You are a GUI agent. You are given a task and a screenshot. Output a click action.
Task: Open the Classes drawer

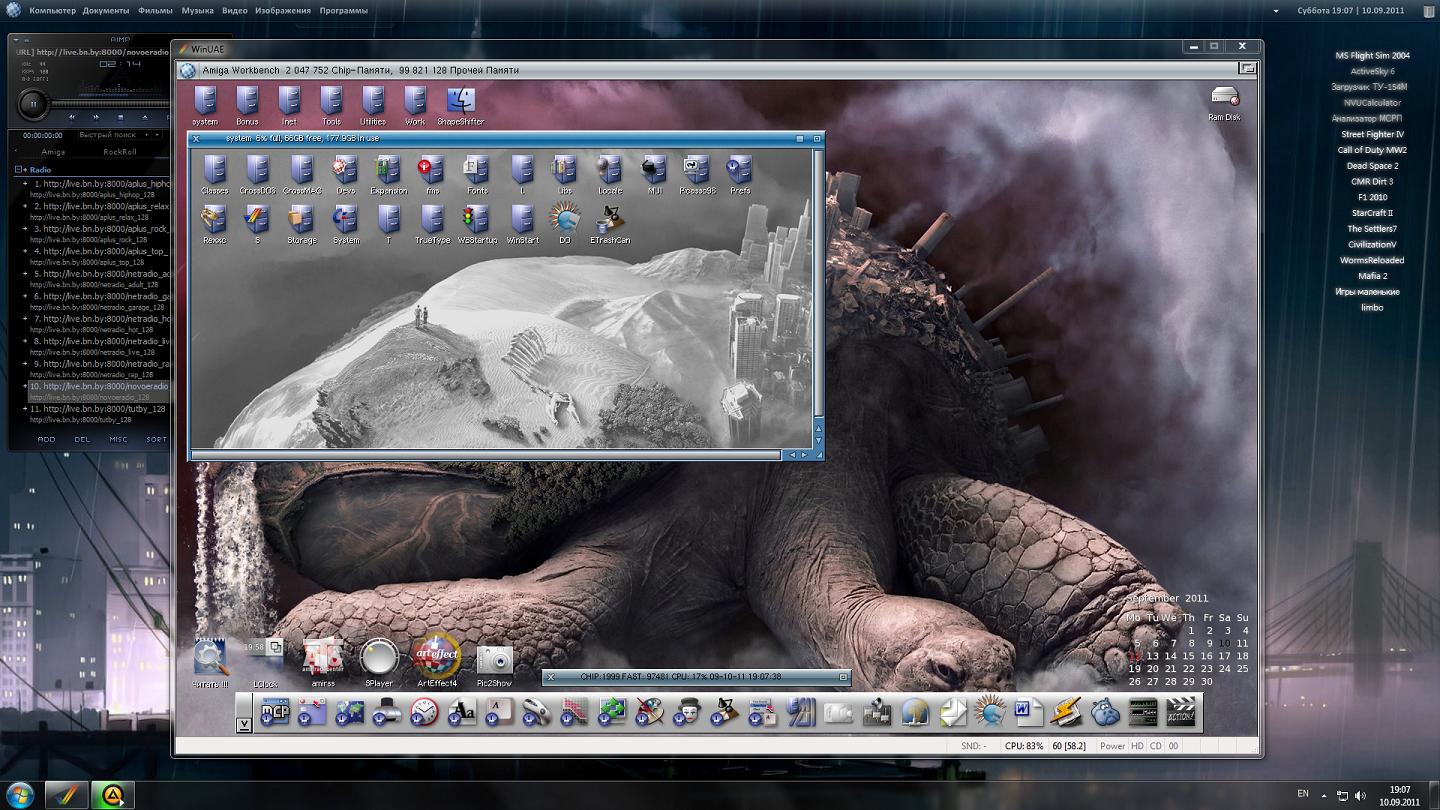214,174
